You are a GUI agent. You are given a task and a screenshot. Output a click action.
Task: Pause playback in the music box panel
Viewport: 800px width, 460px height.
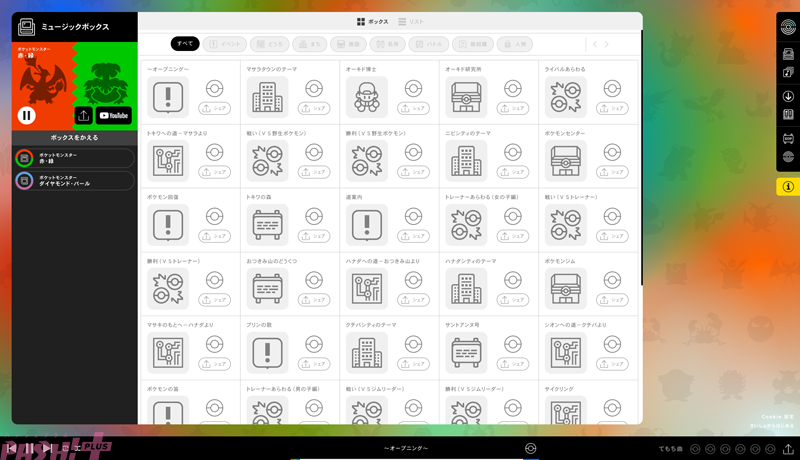27,115
